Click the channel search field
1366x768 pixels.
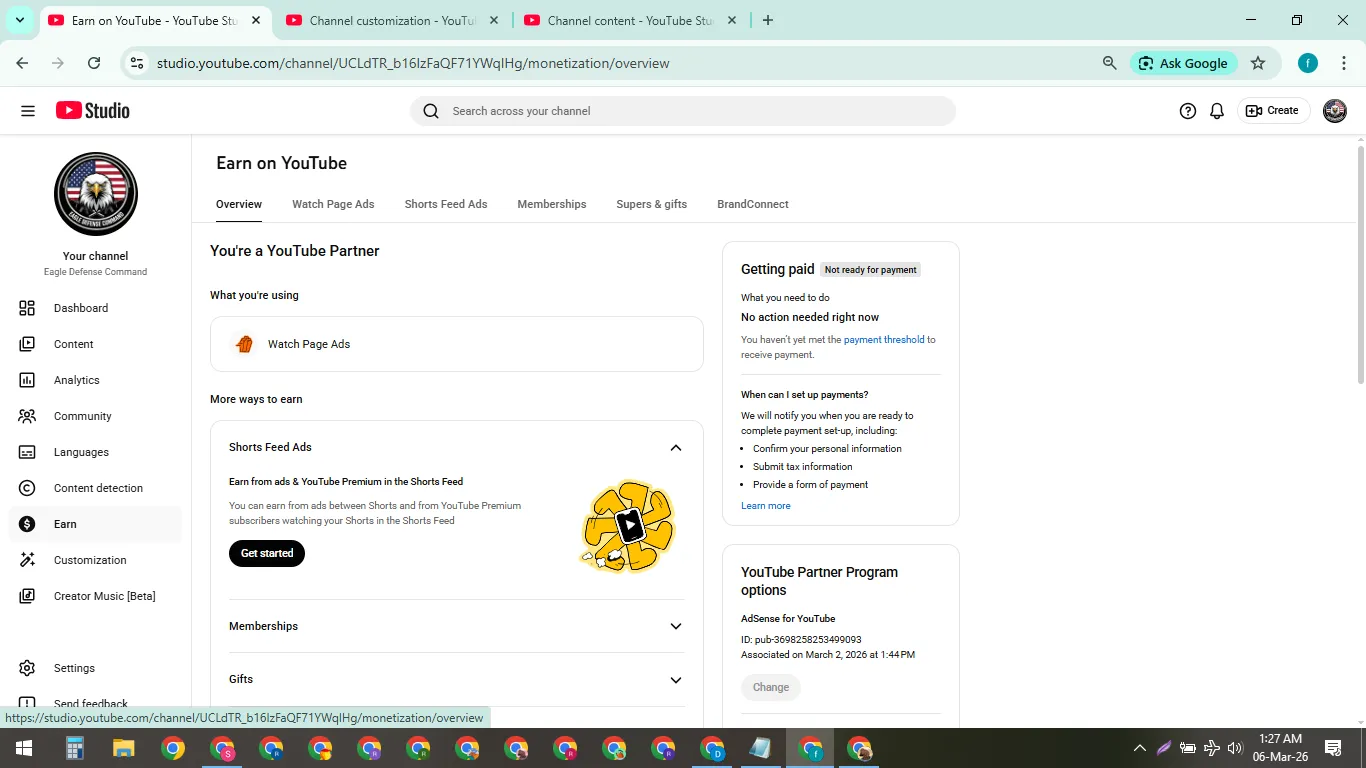click(x=683, y=111)
